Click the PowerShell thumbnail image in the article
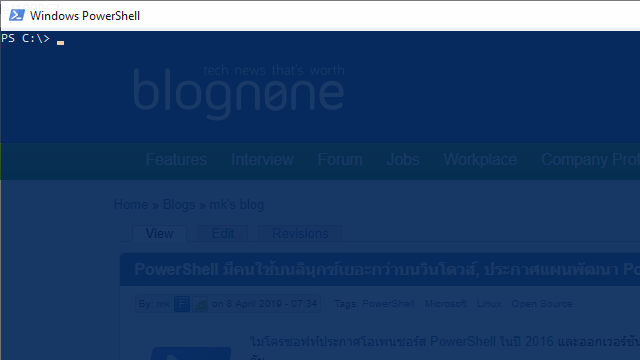 (191, 353)
